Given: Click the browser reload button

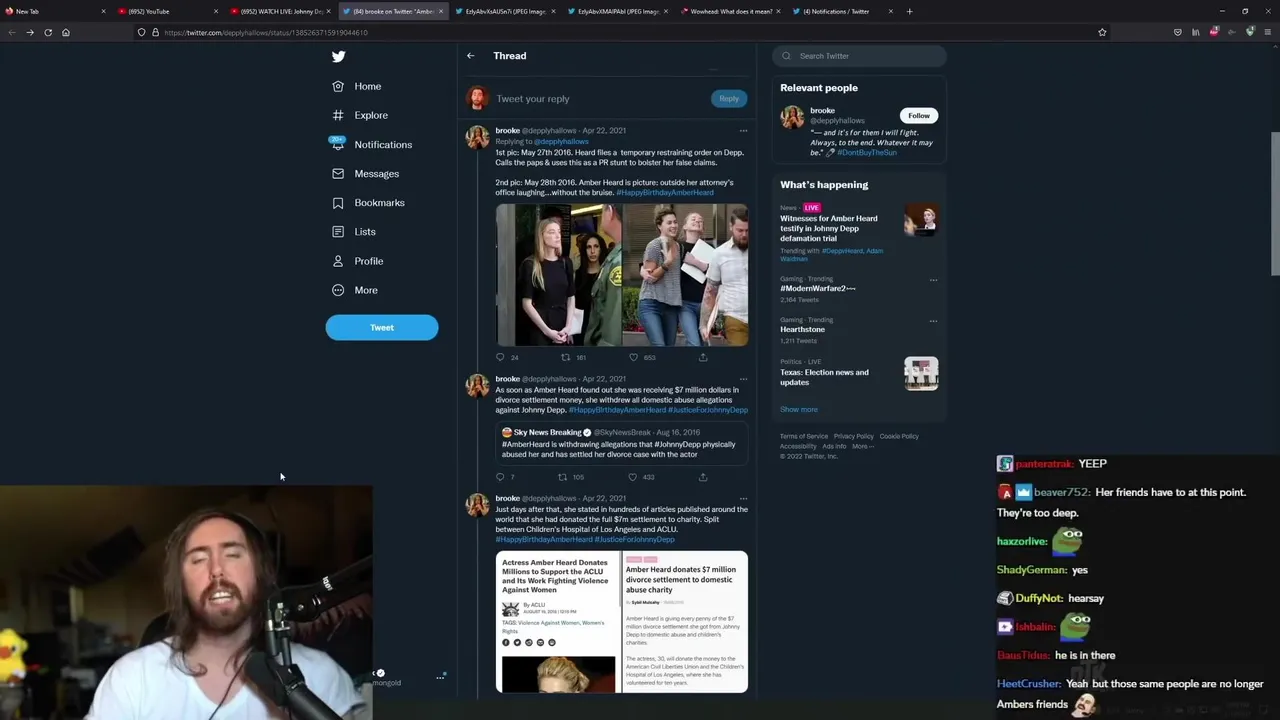Looking at the screenshot, I should (x=48, y=32).
